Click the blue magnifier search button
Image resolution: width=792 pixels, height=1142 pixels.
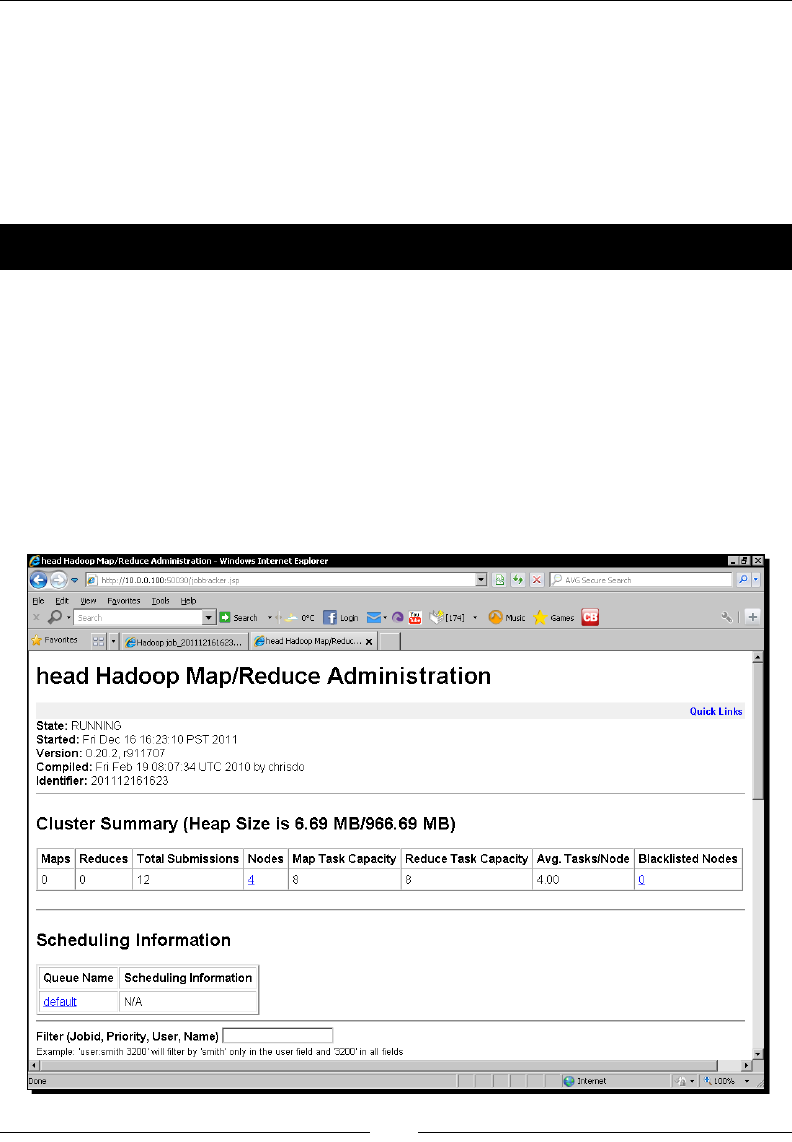tap(743, 580)
